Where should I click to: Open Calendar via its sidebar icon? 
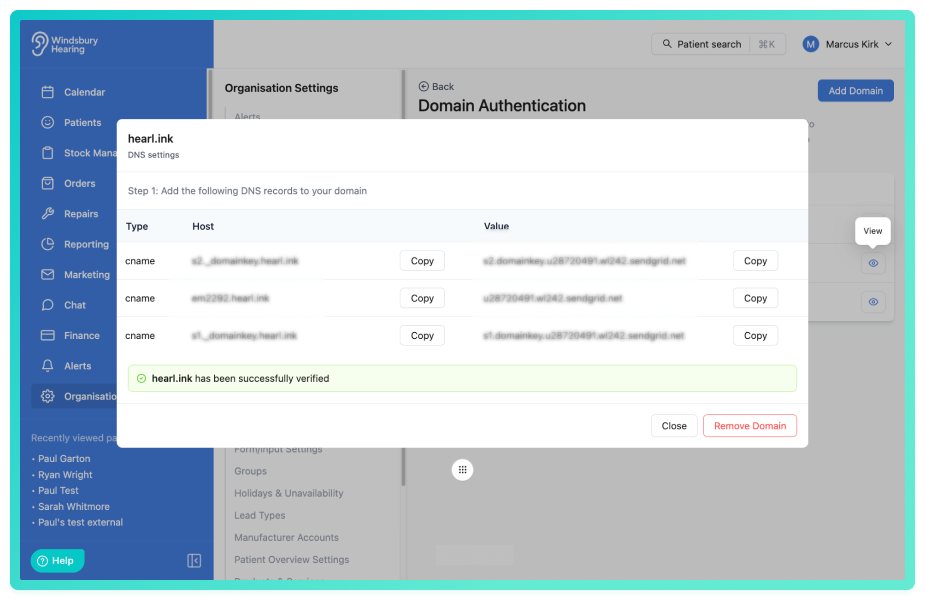pyautogui.click(x=48, y=92)
